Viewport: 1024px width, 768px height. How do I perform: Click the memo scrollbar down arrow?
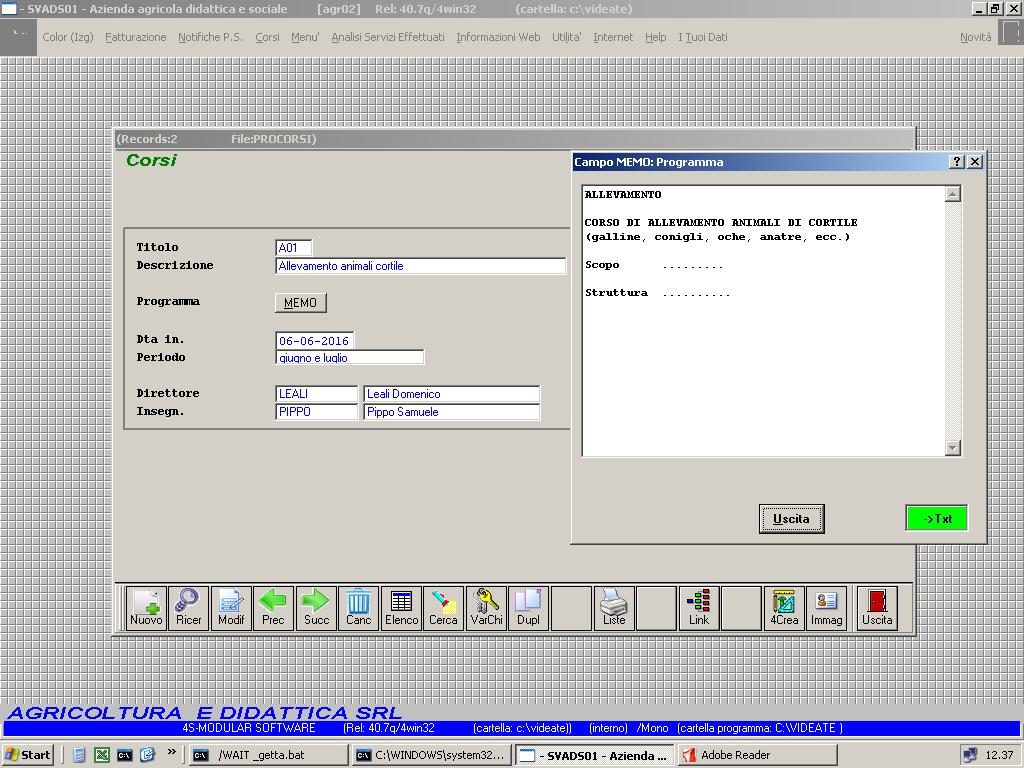[x=953, y=448]
